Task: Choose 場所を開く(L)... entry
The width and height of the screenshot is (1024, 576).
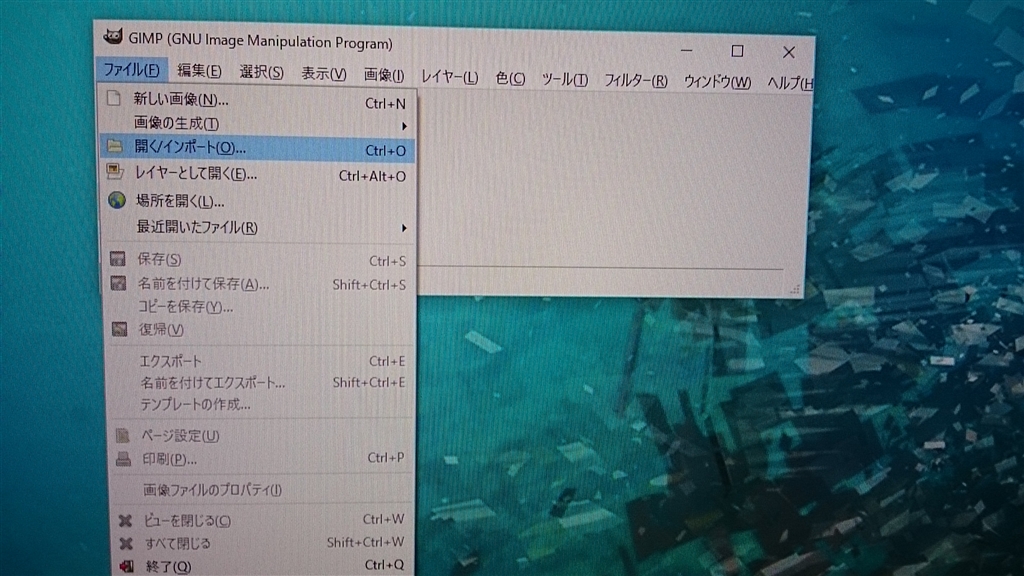Action: pos(259,201)
